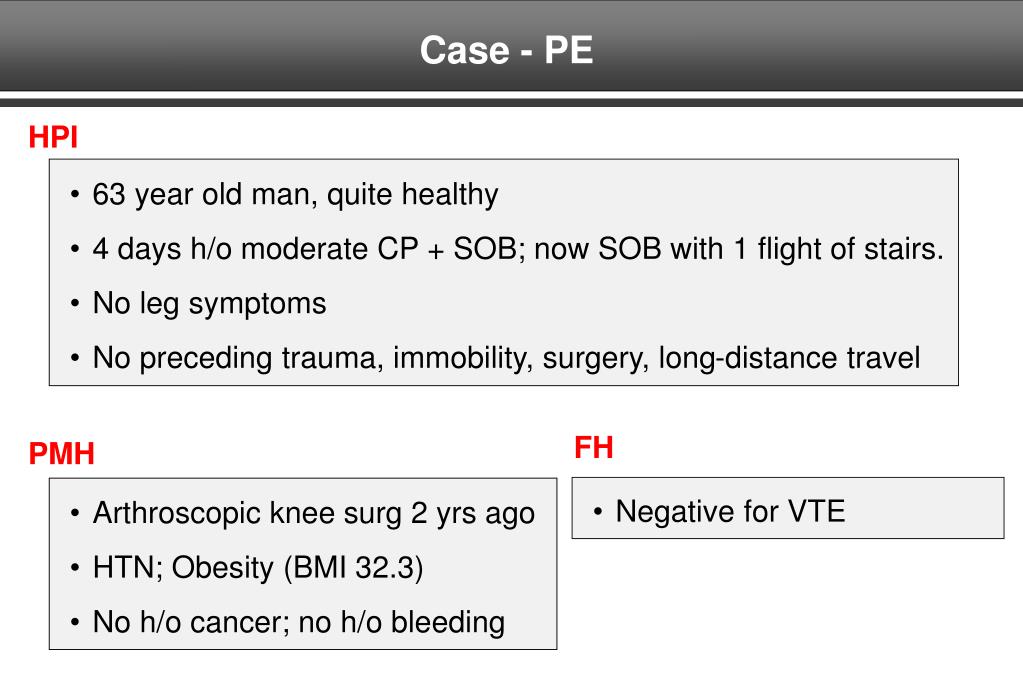Click 'long-distance travel' phrase

(x=789, y=358)
